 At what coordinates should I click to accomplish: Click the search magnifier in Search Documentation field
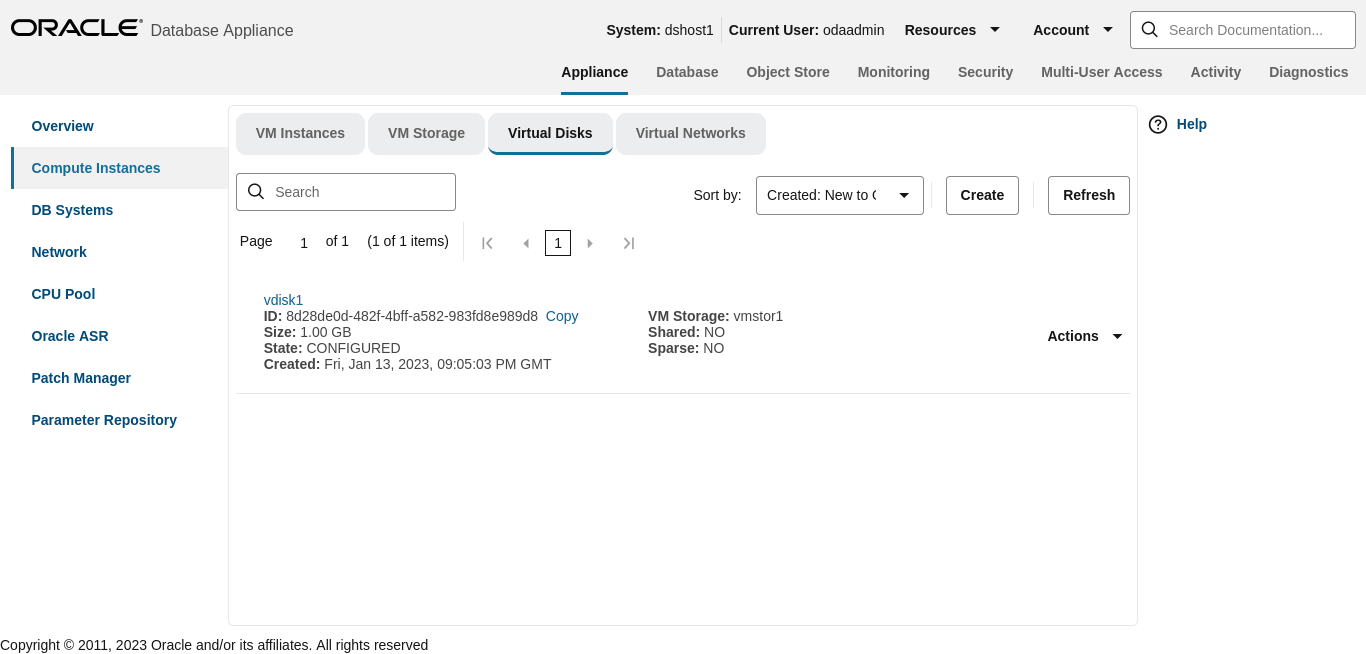coord(1149,30)
